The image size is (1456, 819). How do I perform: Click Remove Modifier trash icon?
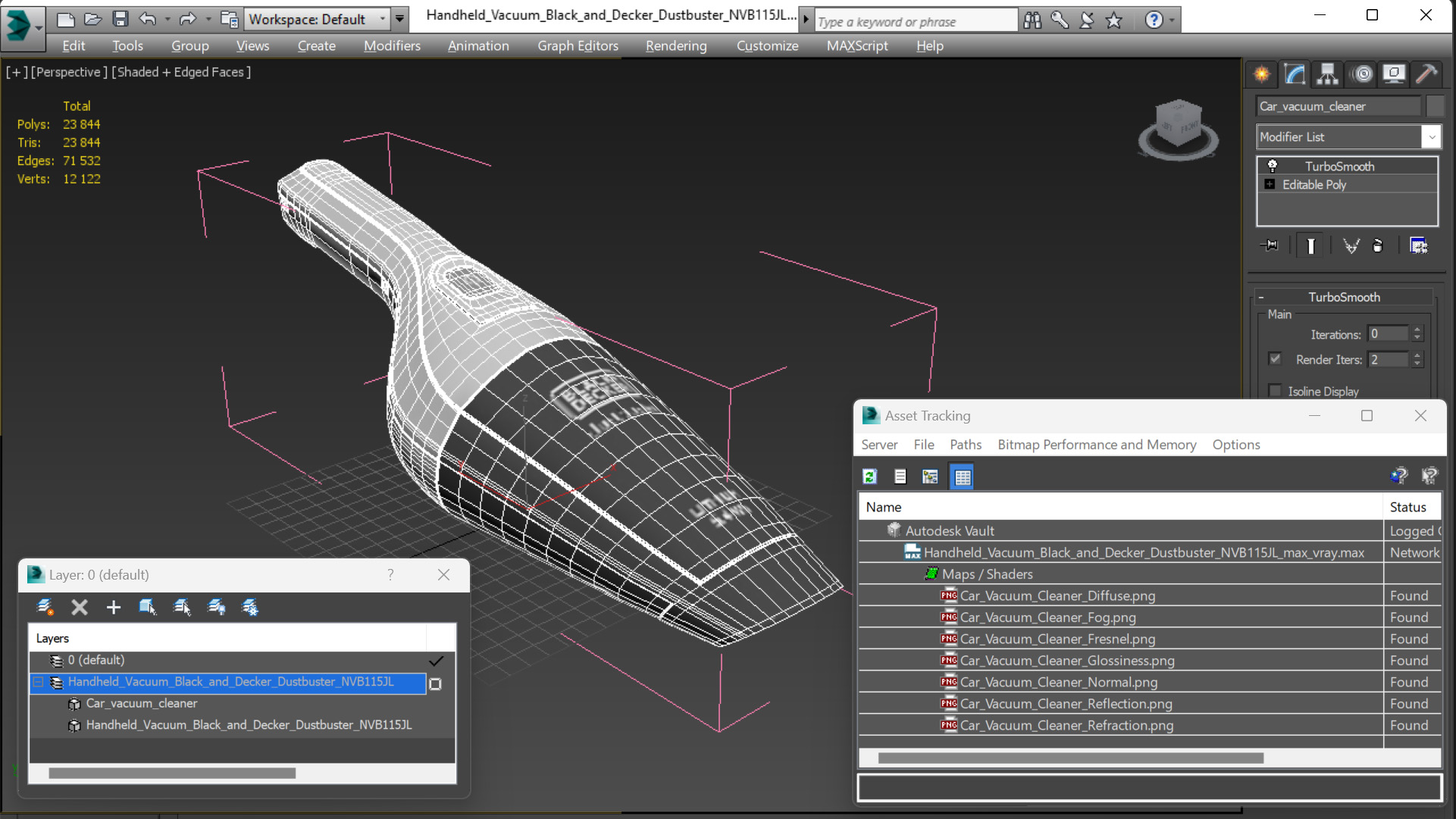pos(1378,245)
